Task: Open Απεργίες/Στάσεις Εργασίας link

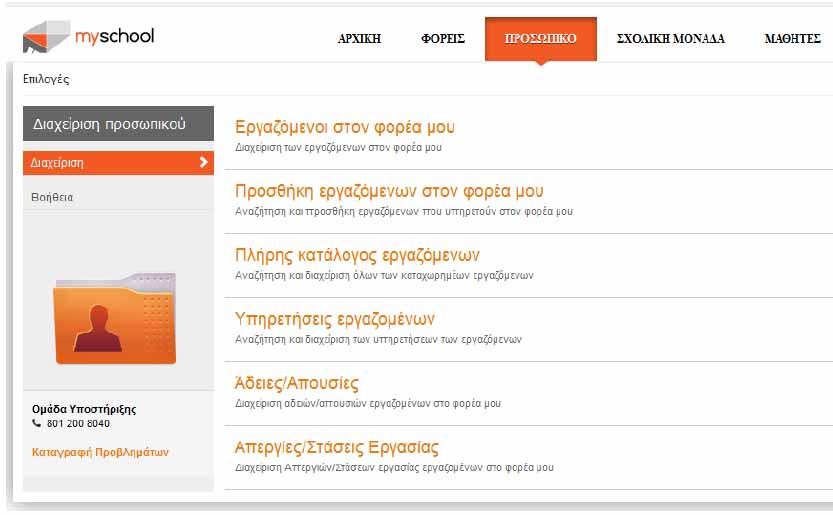Action: pos(336,447)
